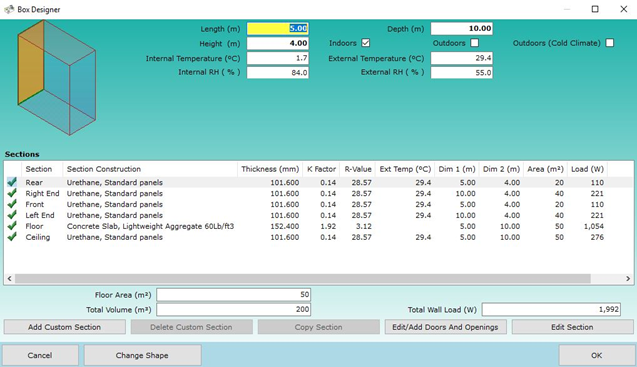Toggle the Left End section checkmark
This screenshot has height=367, width=637.
point(12,215)
